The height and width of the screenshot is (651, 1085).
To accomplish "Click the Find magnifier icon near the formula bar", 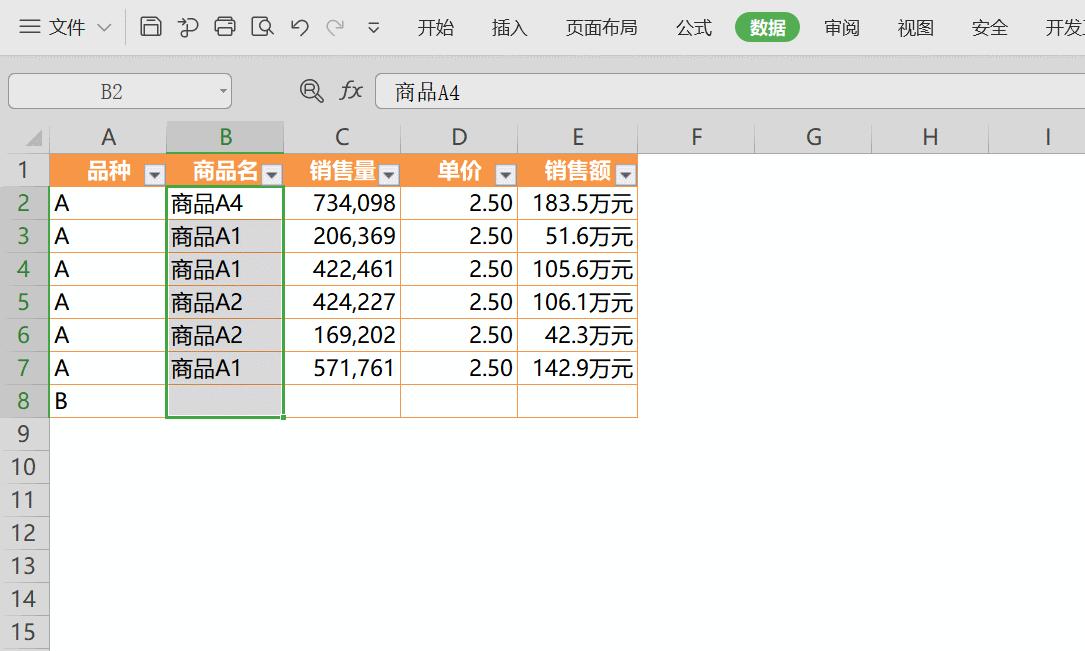I will pyautogui.click(x=312, y=90).
